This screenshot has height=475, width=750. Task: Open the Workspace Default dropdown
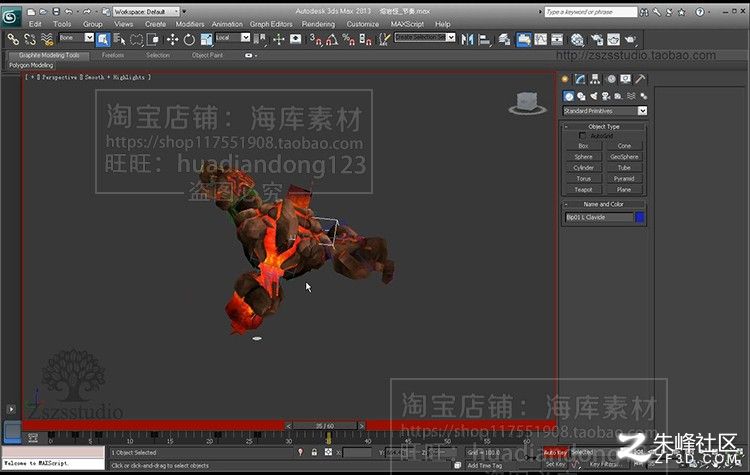(146, 11)
